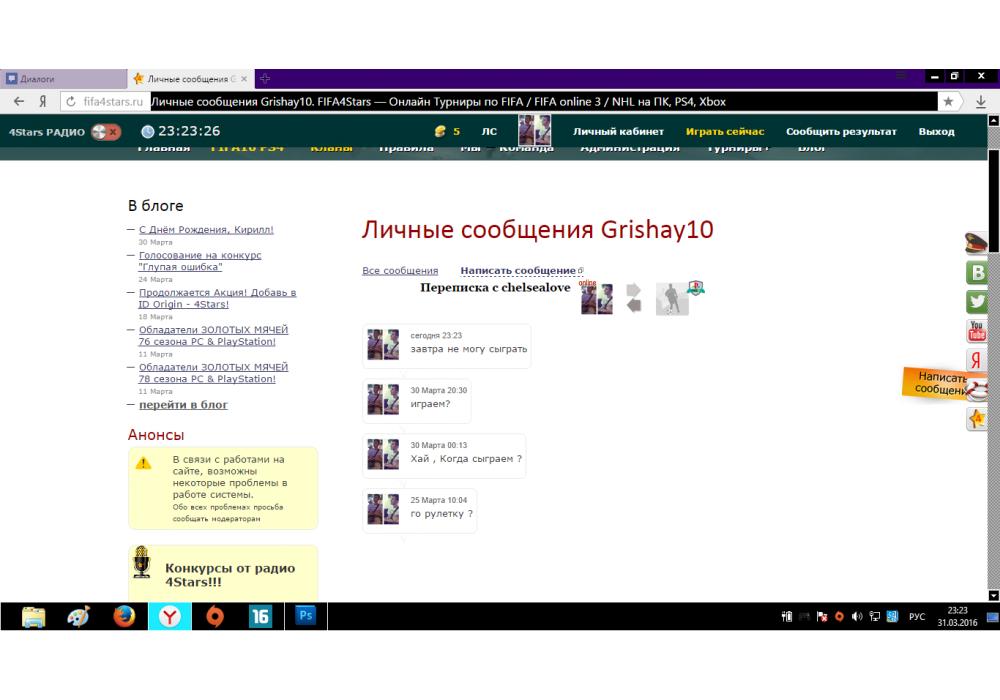Open the YouTube sidebar icon
Screen dimensions: 1000x700
click(x=977, y=331)
